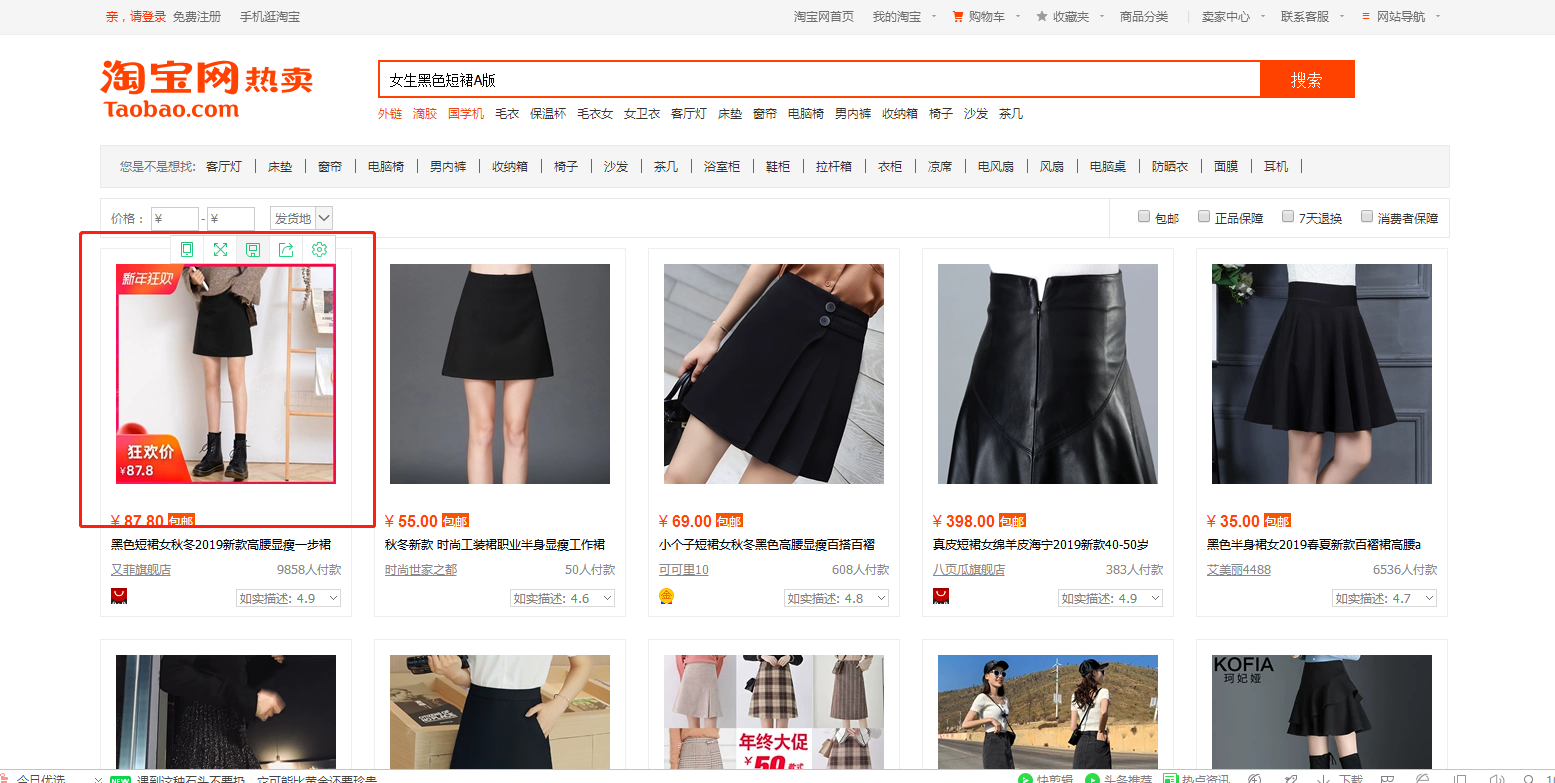Viewport: 1555px width, 783px height.
Task: Click the save image floppy-disk icon
Action: pos(253,249)
